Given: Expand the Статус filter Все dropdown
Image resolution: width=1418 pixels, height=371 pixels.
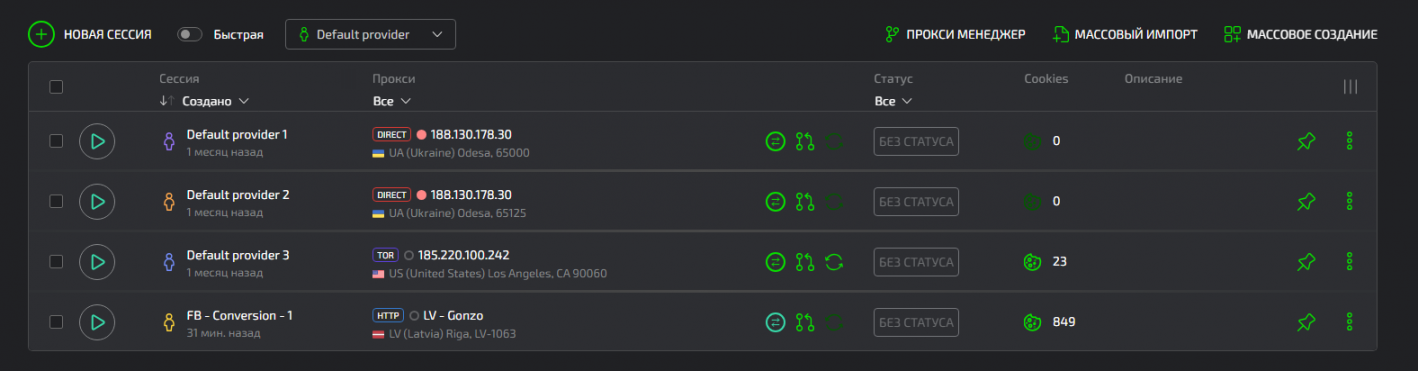Looking at the screenshot, I should point(893,101).
